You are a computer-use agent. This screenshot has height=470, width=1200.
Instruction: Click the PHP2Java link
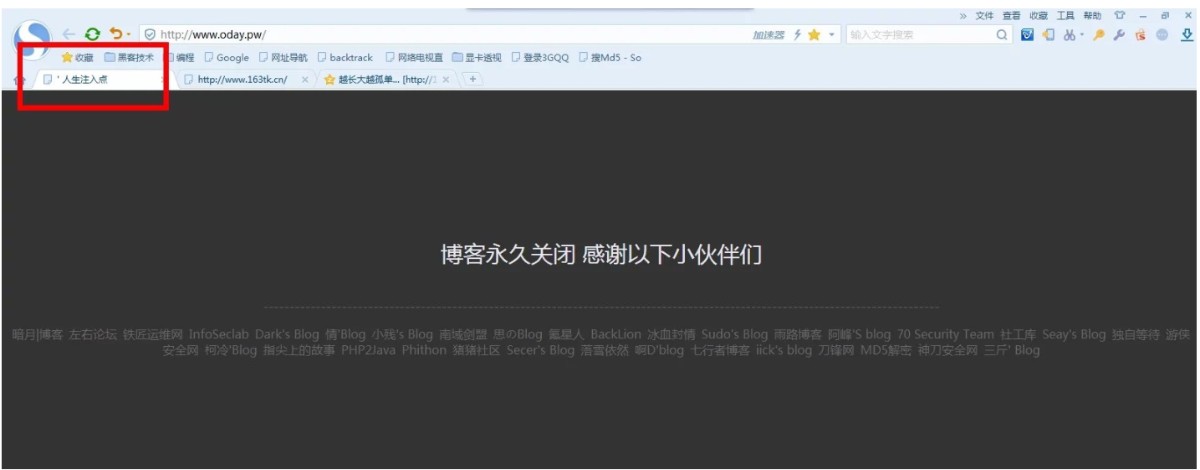[368, 351]
